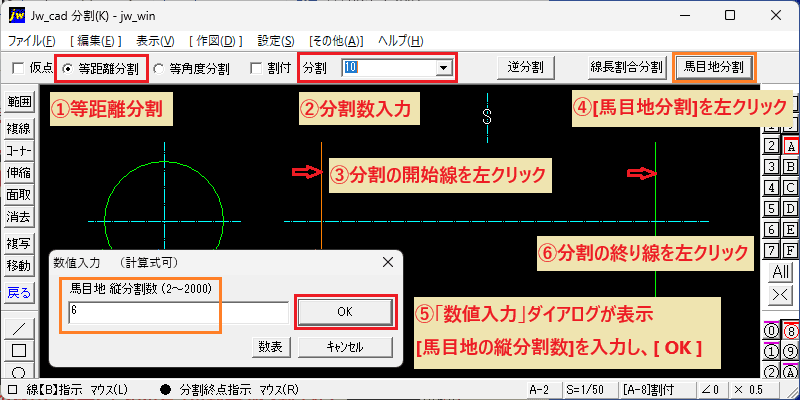
Task: Click circled layer group 9 button
Action: coord(791,352)
